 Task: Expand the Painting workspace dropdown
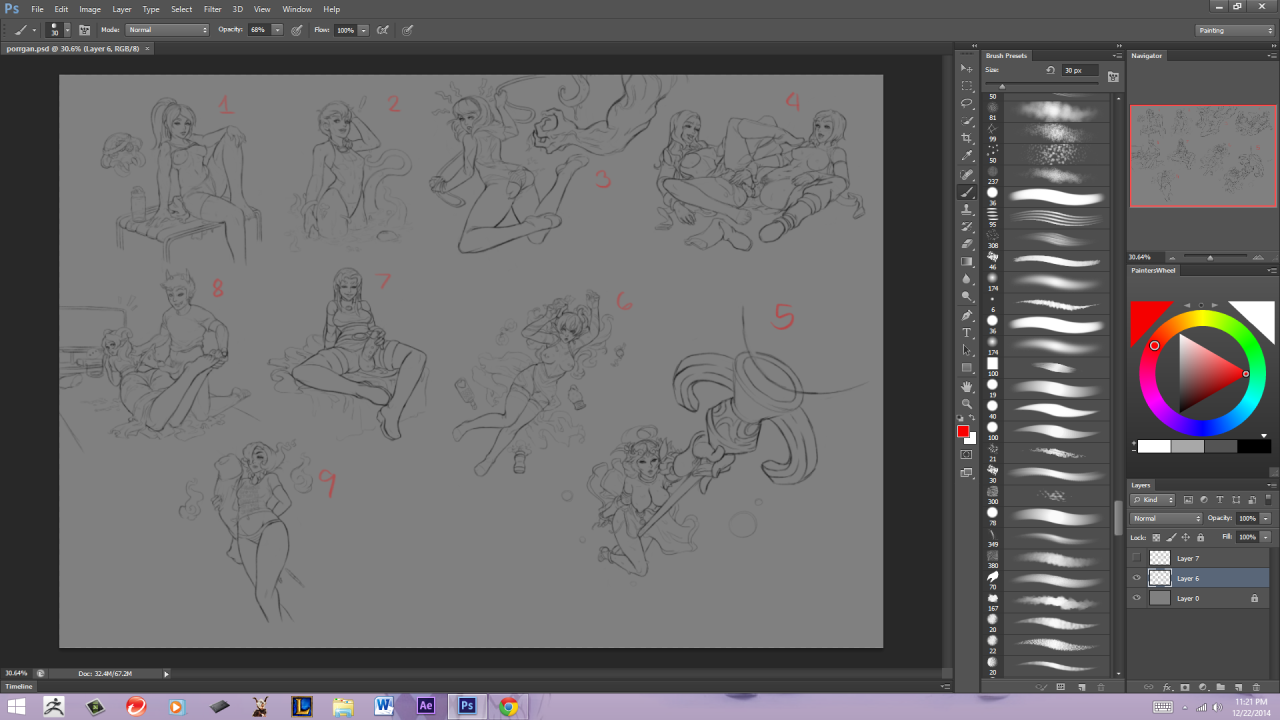(1236, 30)
